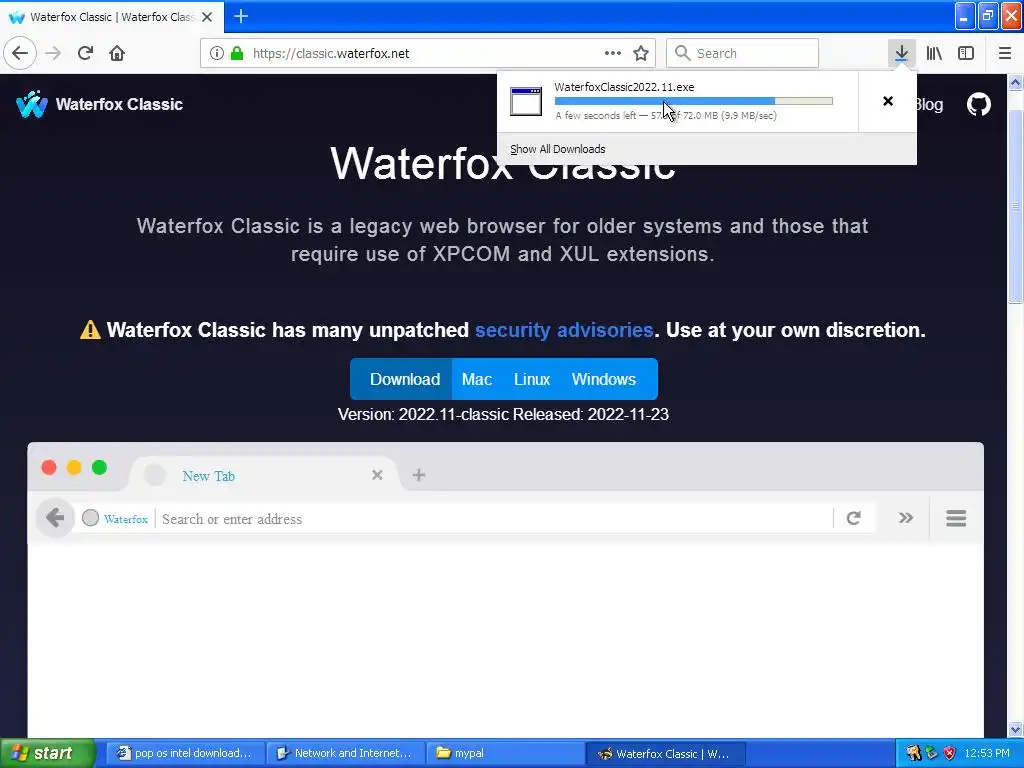The height and width of the screenshot is (768, 1024).
Task: Toggle the downloads arrow toolbar button
Action: (901, 53)
